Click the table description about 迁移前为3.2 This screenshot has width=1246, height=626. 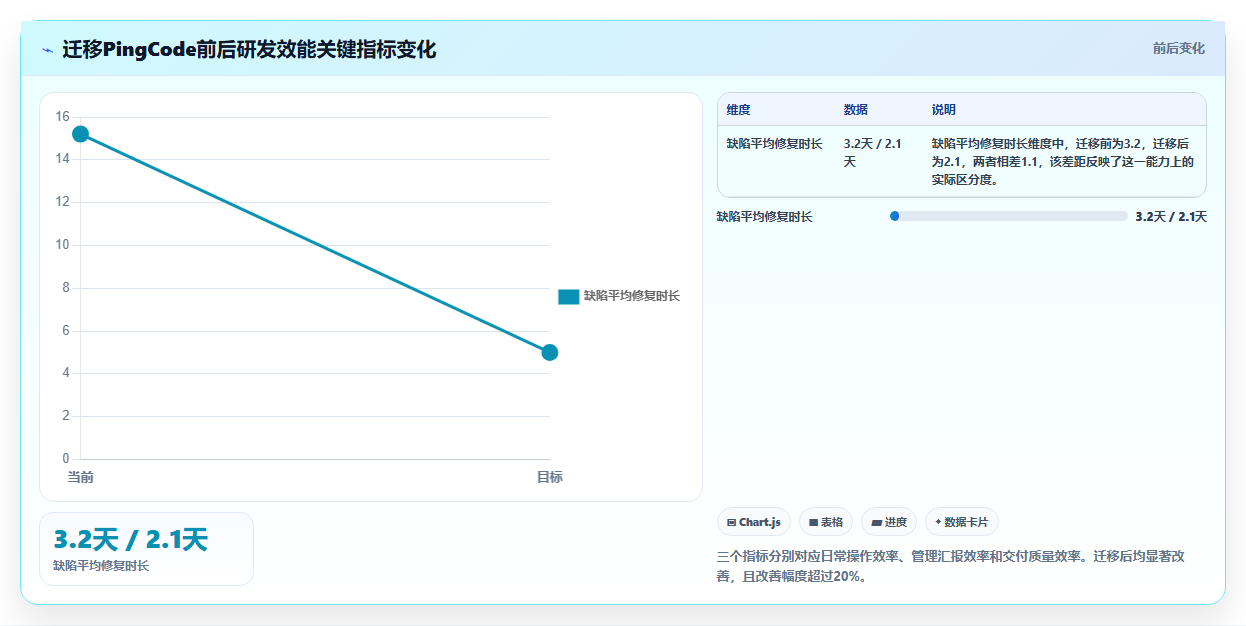point(1063,162)
